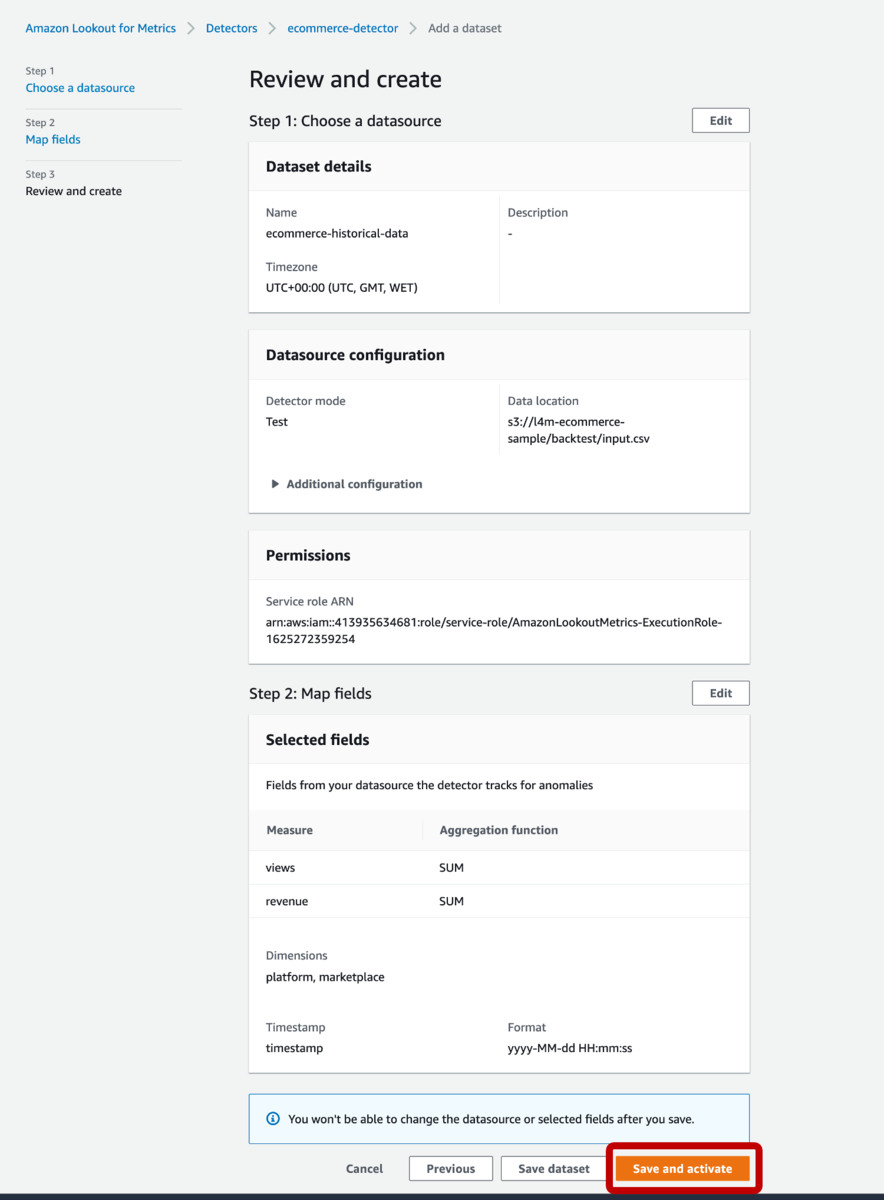Go to the Detectors breadcrumb link
The height and width of the screenshot is (1200, 884).
[x=231, y=28]
